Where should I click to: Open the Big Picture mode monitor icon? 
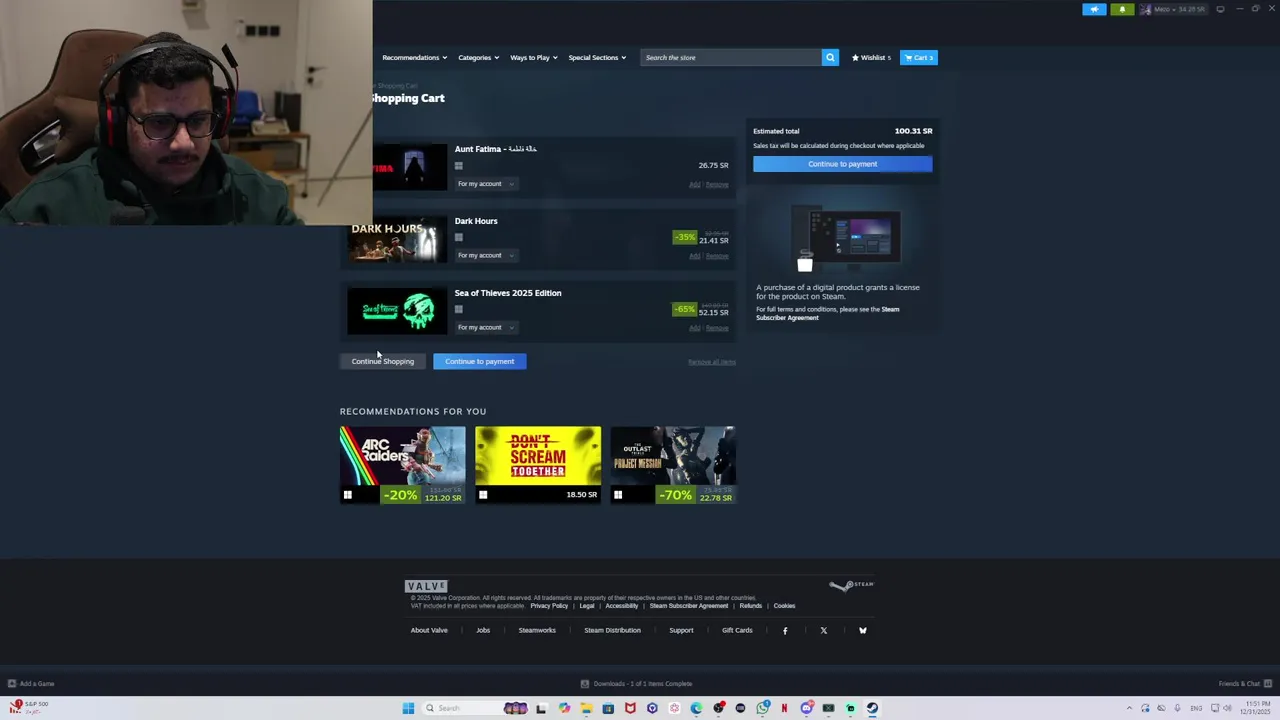tap(1220, 9)
